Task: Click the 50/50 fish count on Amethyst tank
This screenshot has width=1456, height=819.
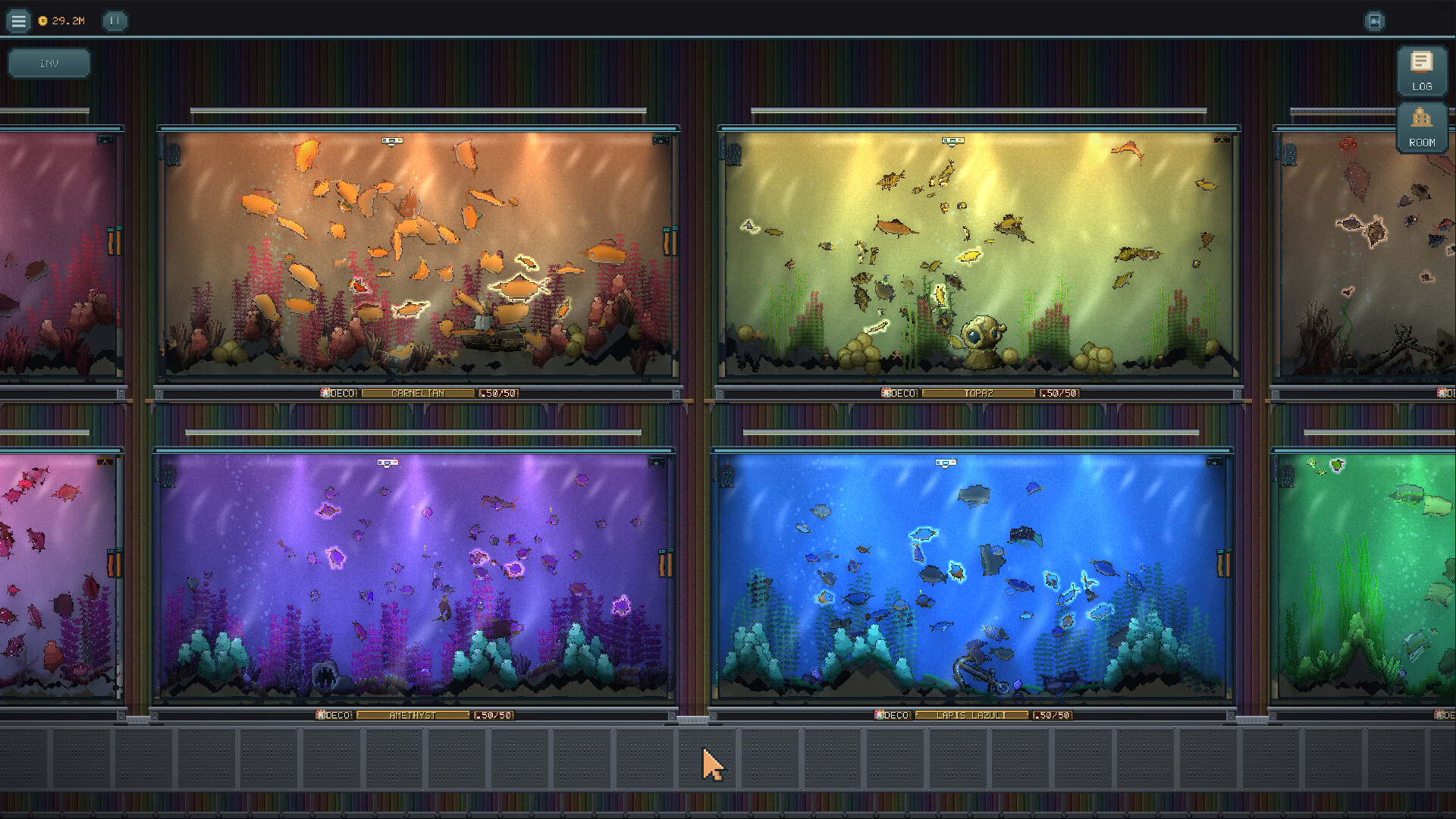Action: coord(494,715)
